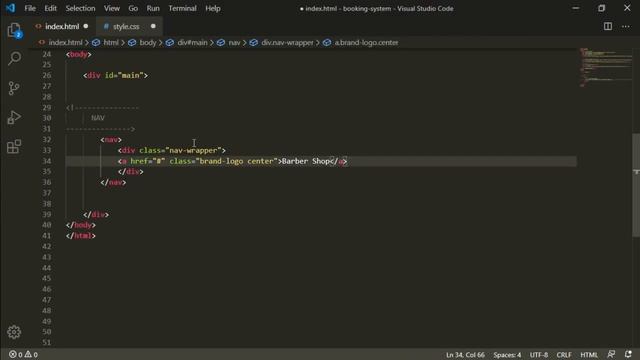Click the closing body tag
The width and height of the screenshot is (640, 360).
[81, 225]
